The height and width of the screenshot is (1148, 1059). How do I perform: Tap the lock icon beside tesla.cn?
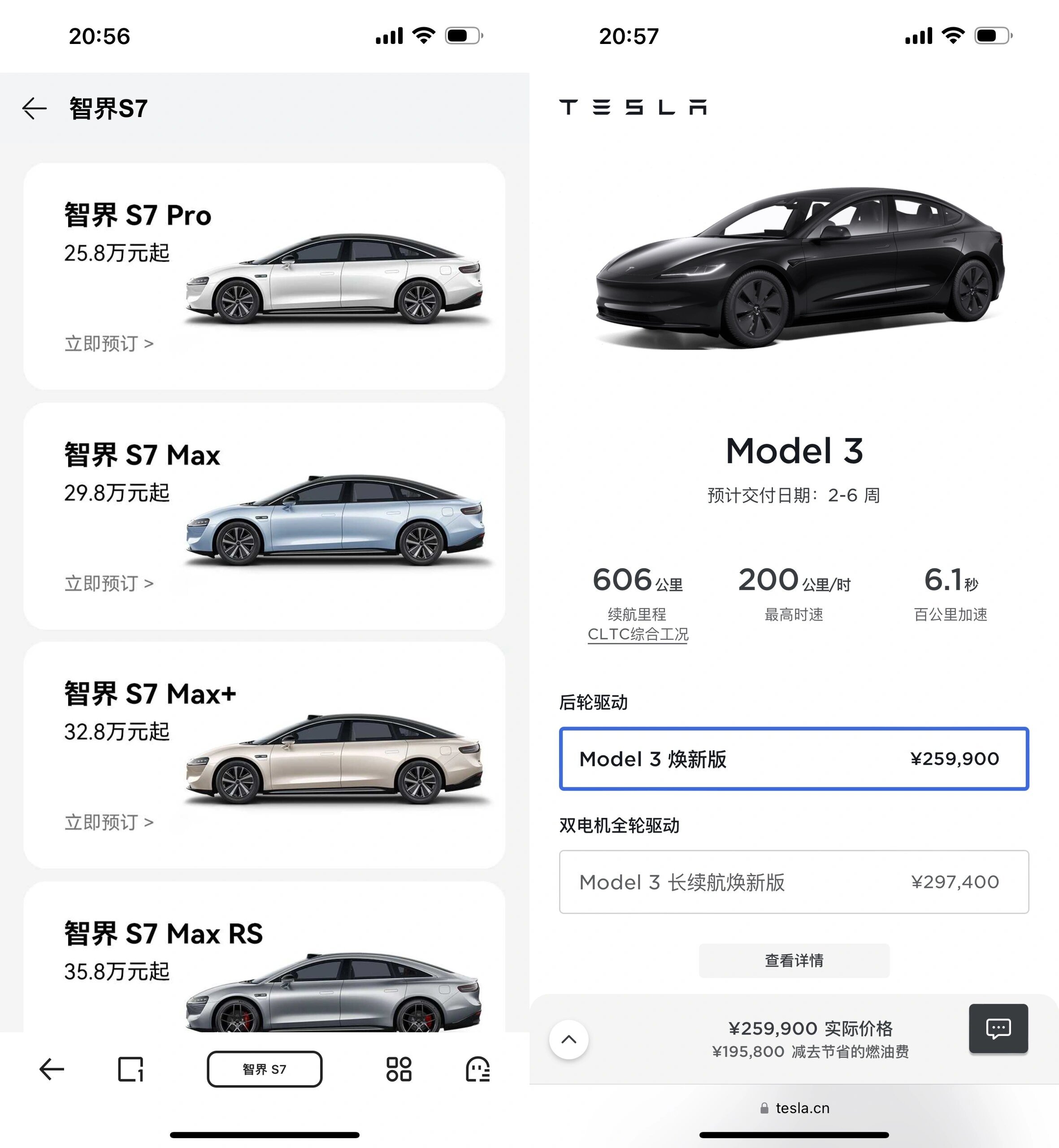coord(764,1109)
